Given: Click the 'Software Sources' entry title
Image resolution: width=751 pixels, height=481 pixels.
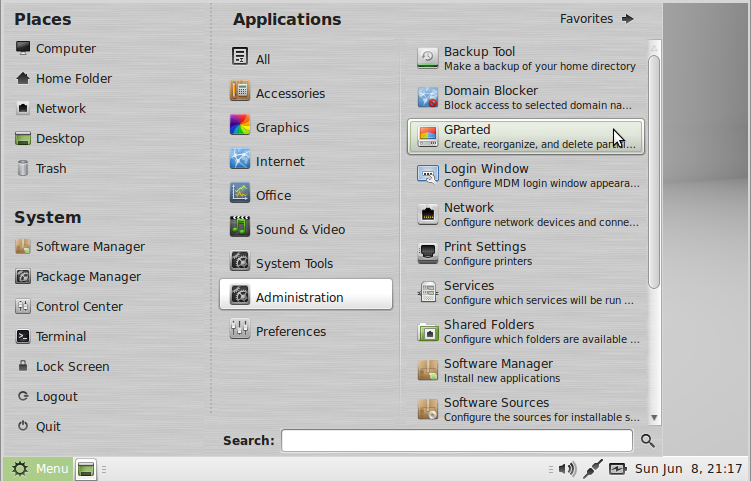Looking at the screenshot, I should tap(496, 402).
